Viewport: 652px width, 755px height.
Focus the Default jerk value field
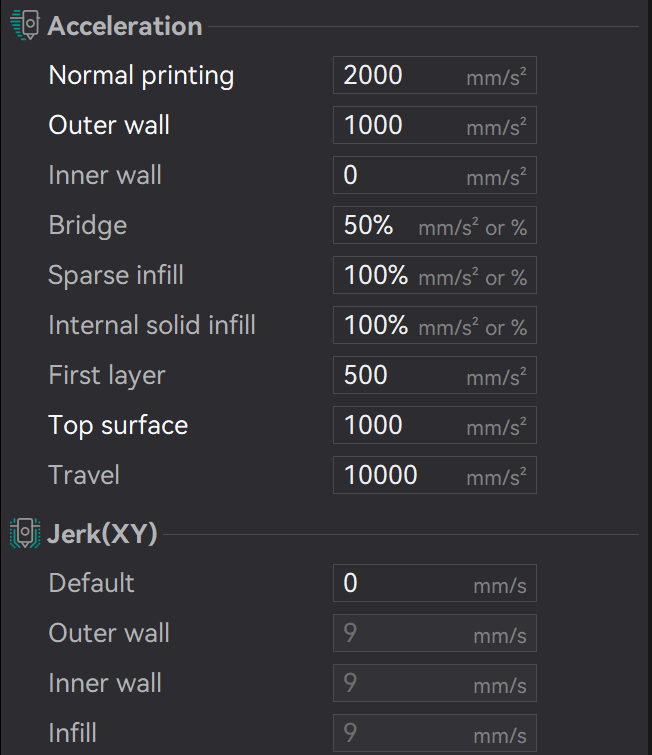[x=400, y=583]
